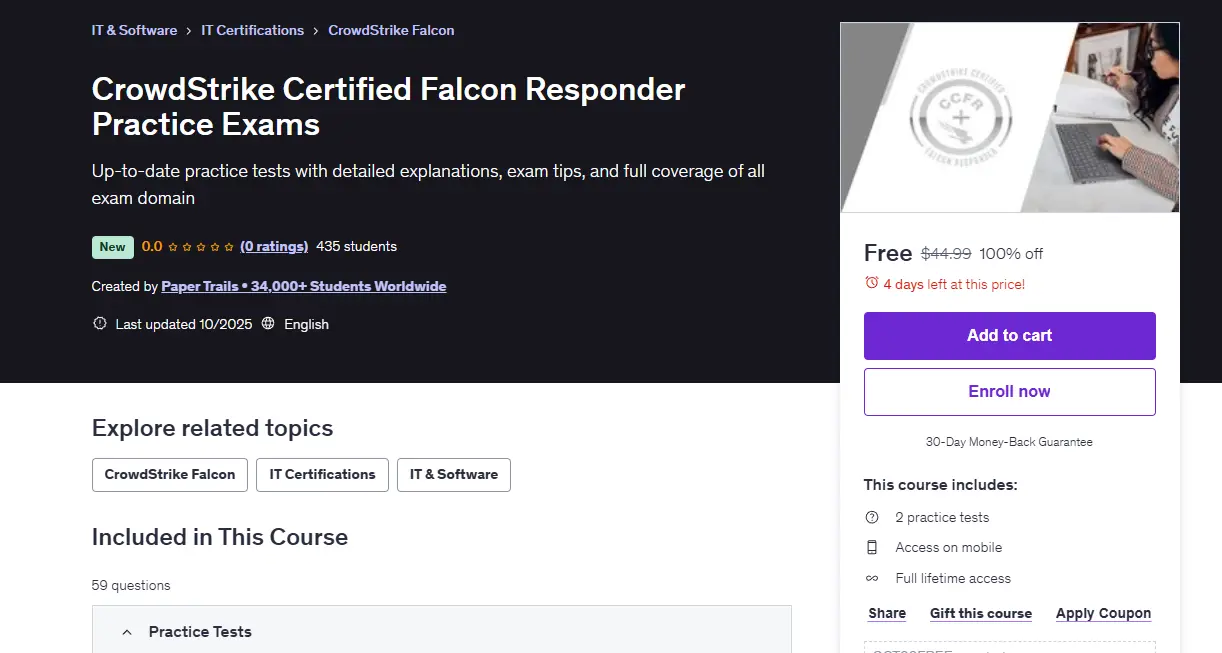
Task: Click the Share link
Action: tap(887, 613)
